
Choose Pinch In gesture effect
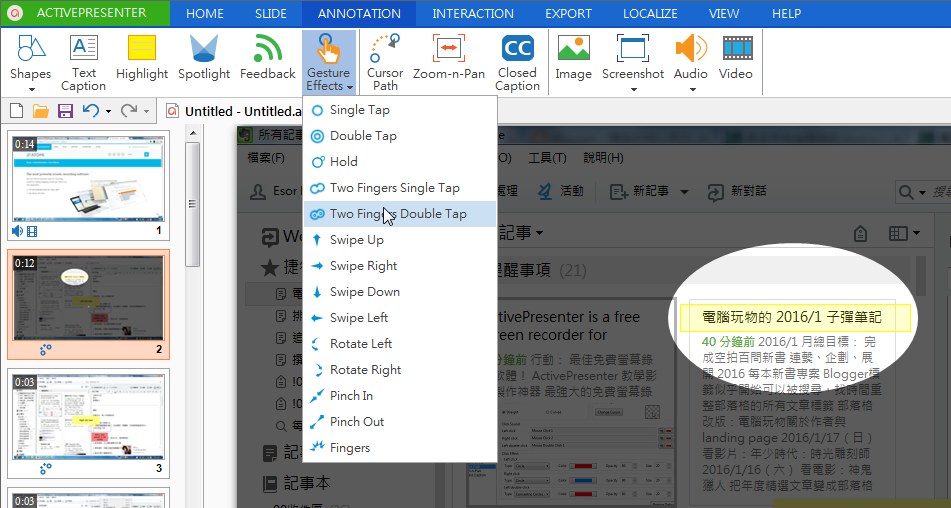(400, 396)
